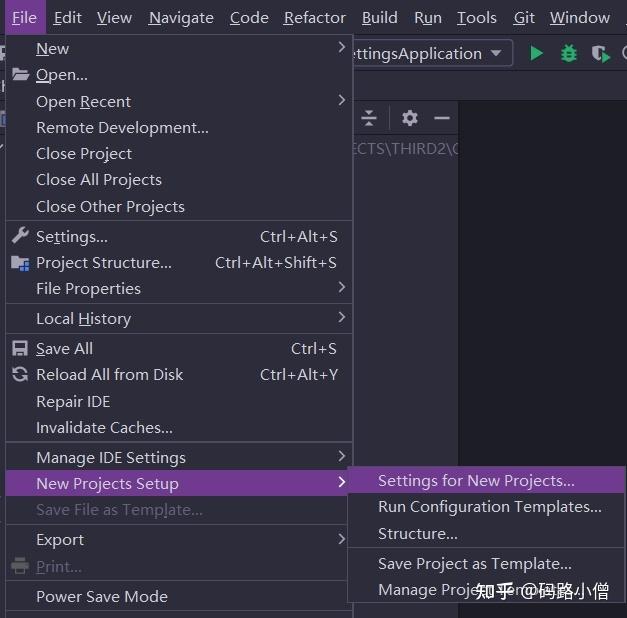Click the Collapse All icon
Viewport: 627px width, 618px height.
pyautogui.click(x=369, y=118)
